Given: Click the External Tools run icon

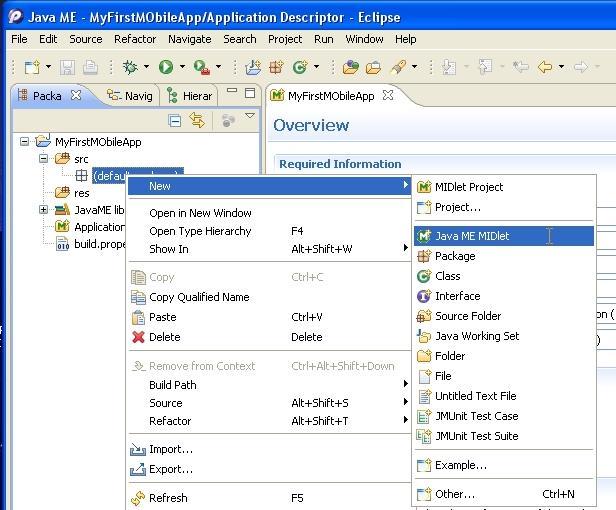Looking at the screenshot, I should click(202, 67).
